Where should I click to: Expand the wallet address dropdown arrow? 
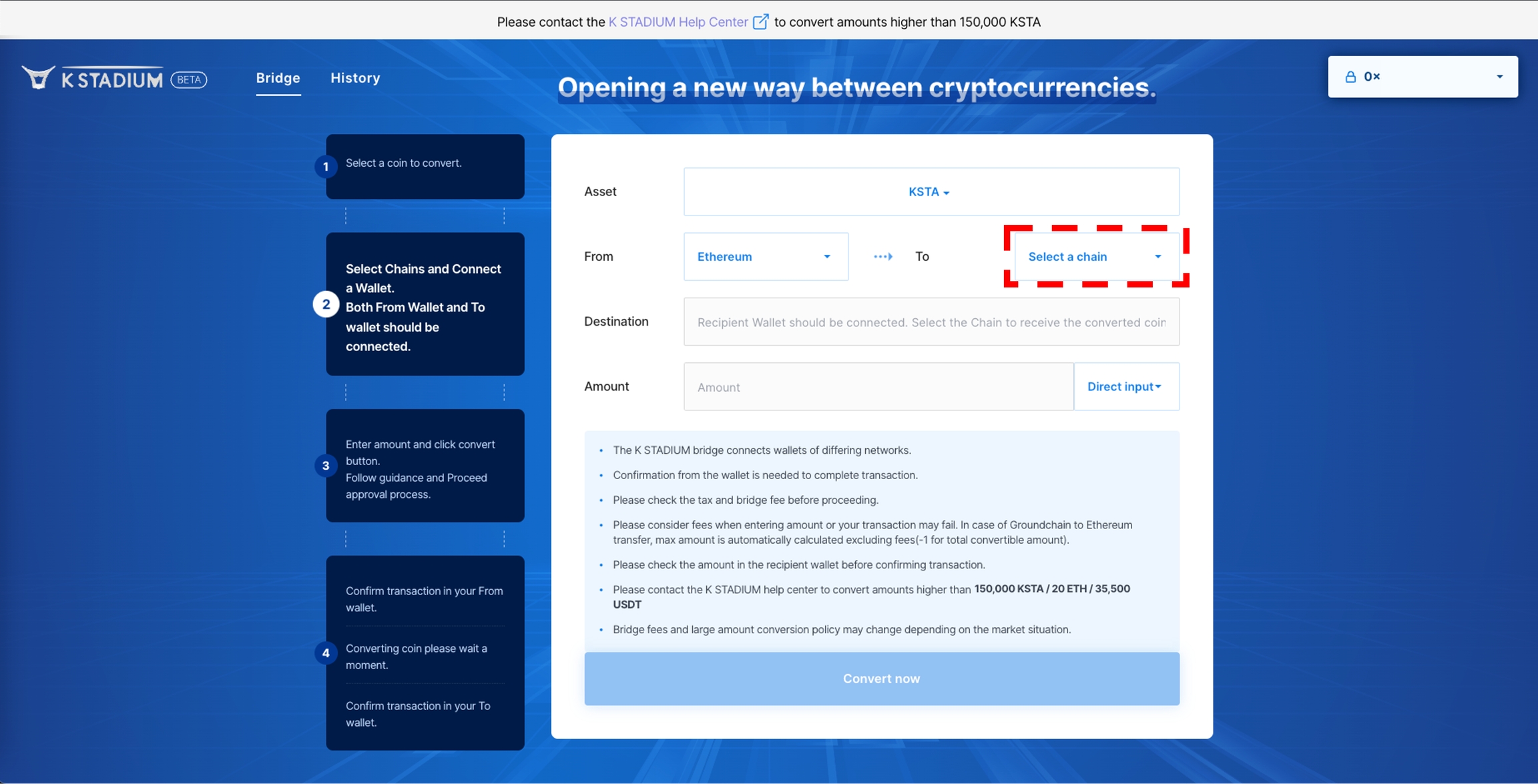coord(1499,77)
